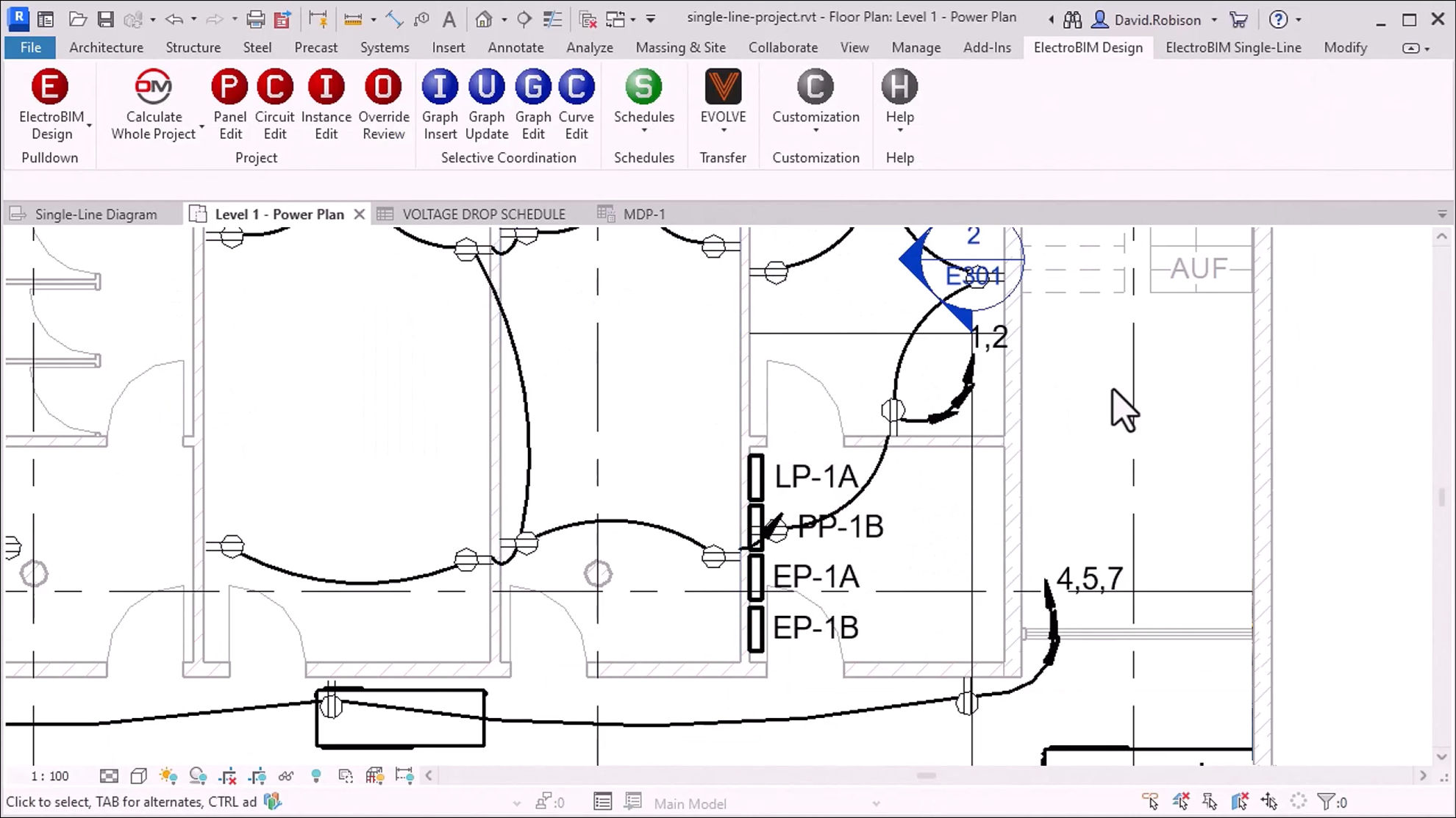Viewport: 1456px width, 818px height.
Task: Click the Thin Lines icon
Action: click(552, 19)
